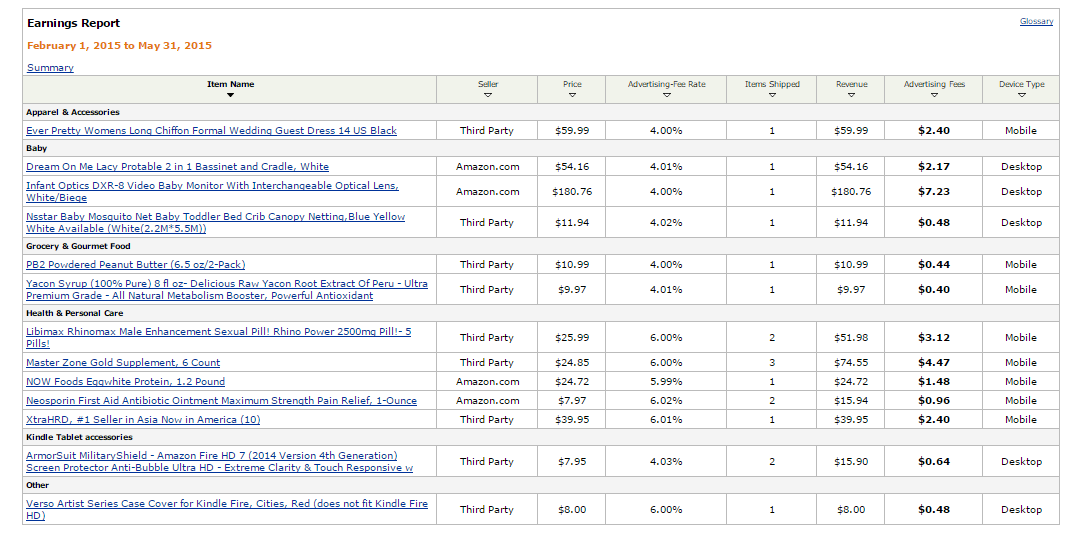
Task: Sort by Price column arrow
Action: 572,96
